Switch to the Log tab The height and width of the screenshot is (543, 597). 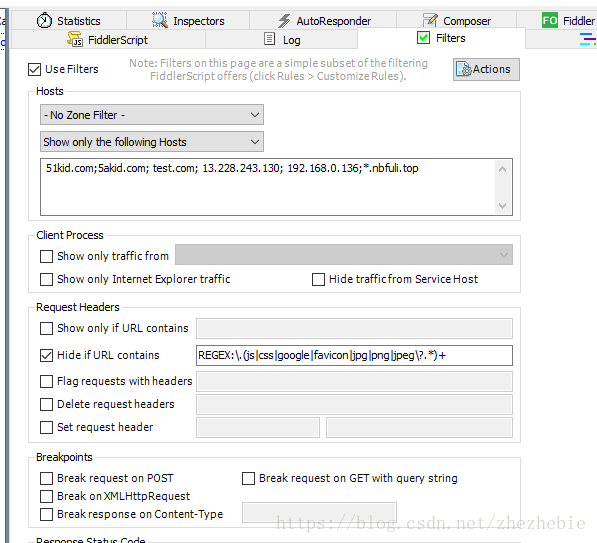pyautogui.click(x=282, y=40)
